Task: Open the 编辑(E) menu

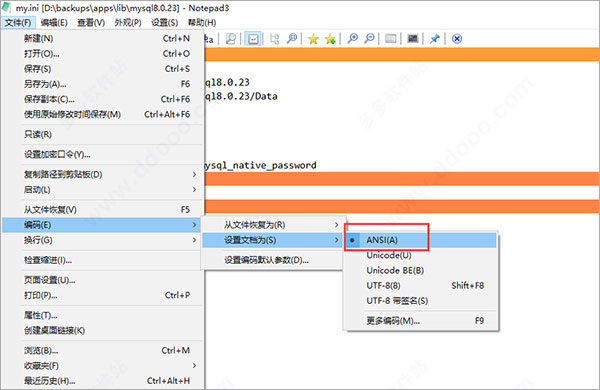Action: [54, 23]
